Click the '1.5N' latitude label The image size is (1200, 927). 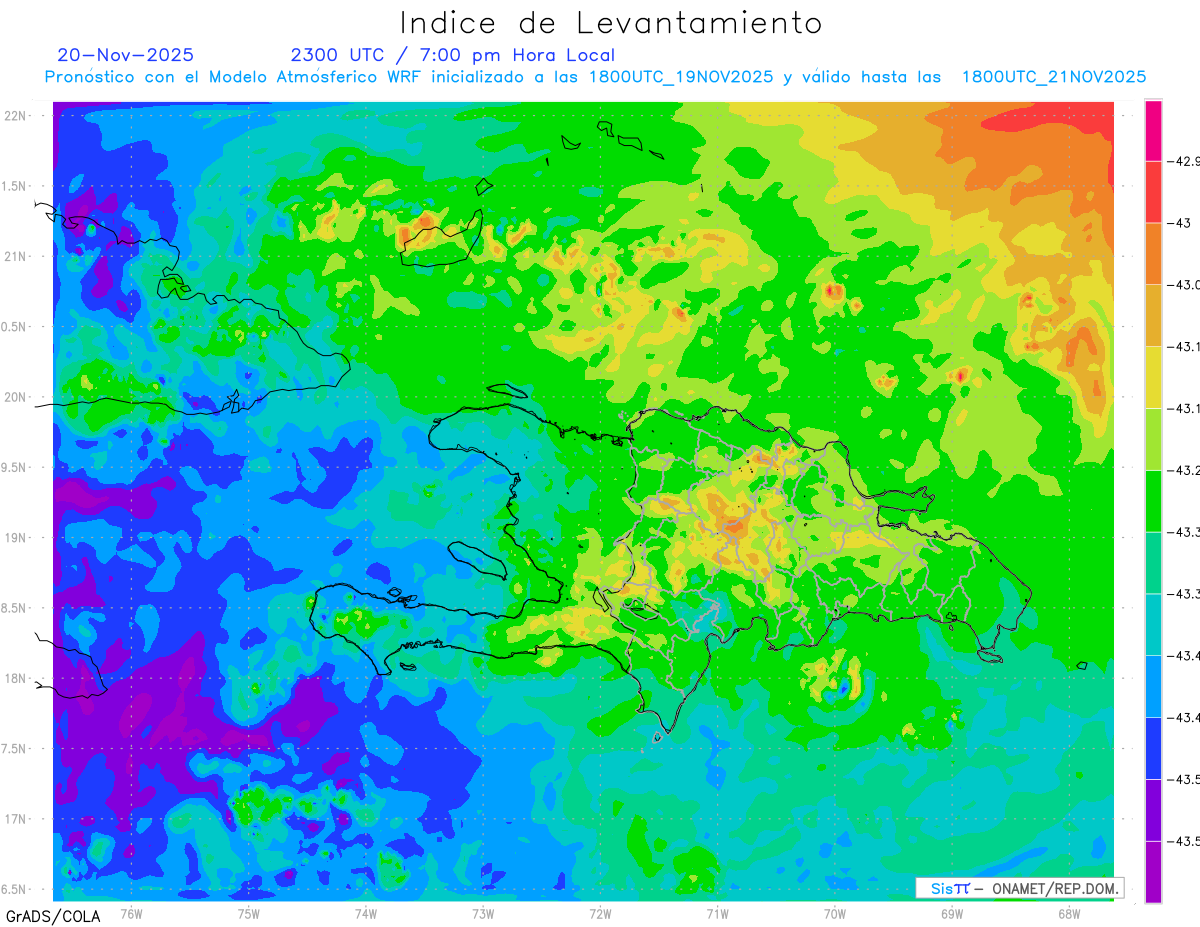tap(15, 186)
